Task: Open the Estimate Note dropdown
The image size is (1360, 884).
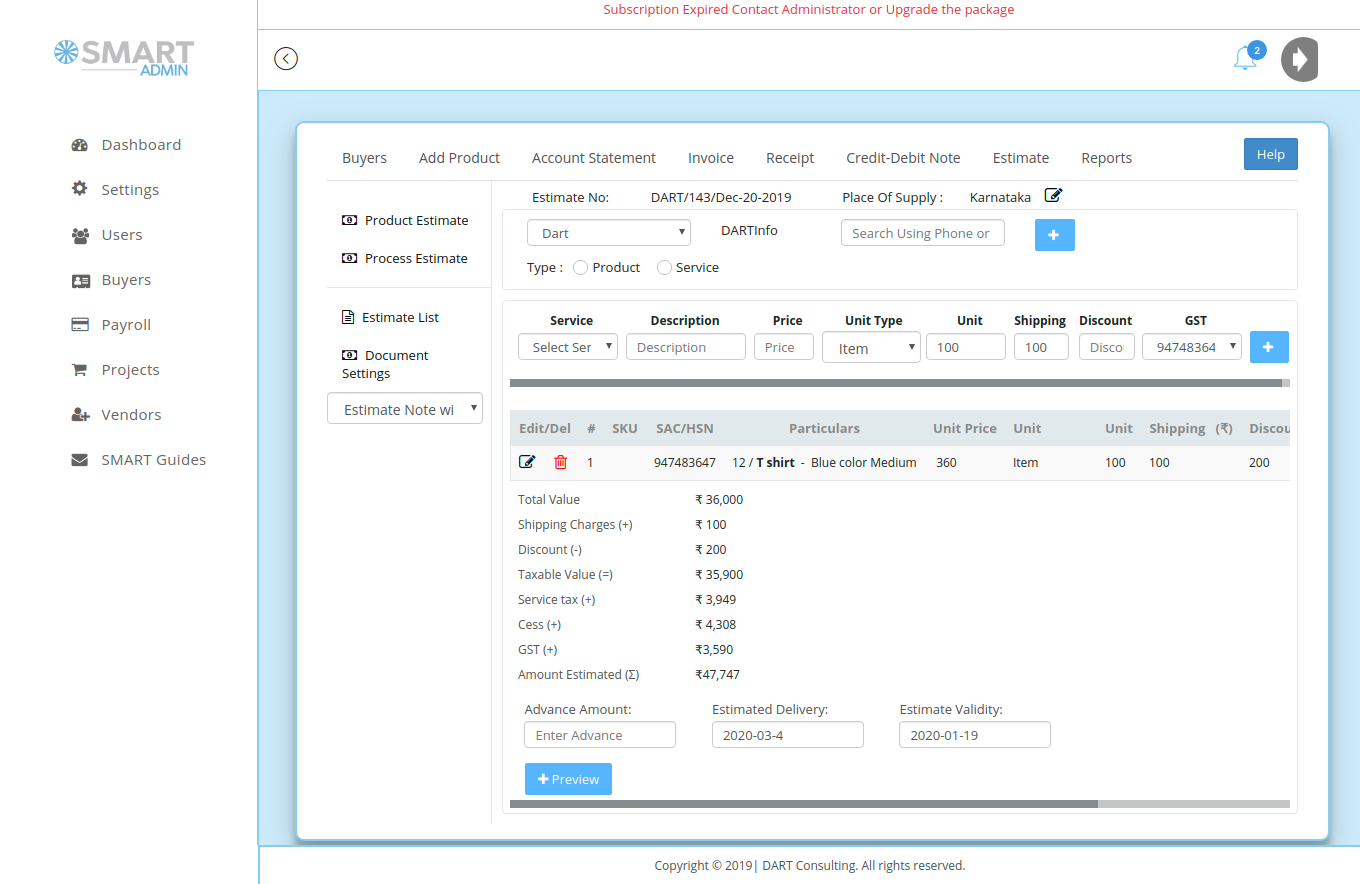Action: (405, 409)
